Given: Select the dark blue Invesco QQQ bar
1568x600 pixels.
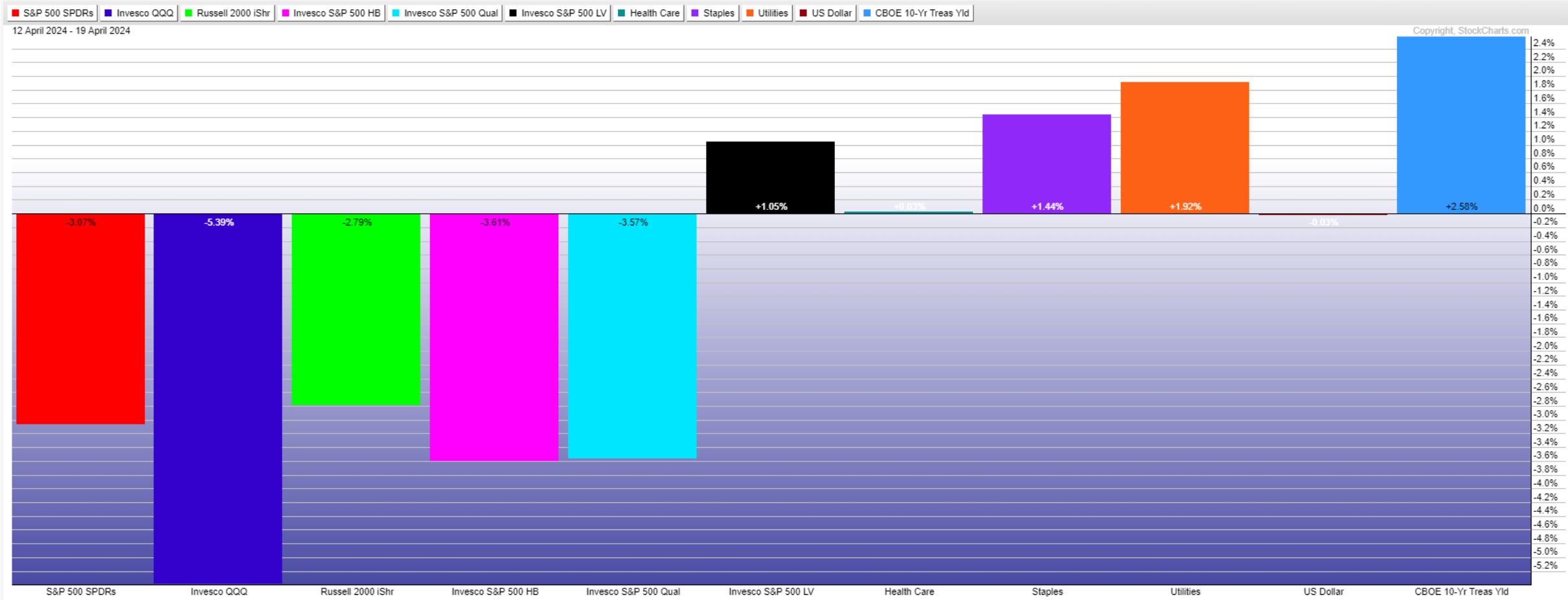Looking at the screenshot, I should (218, 398).
